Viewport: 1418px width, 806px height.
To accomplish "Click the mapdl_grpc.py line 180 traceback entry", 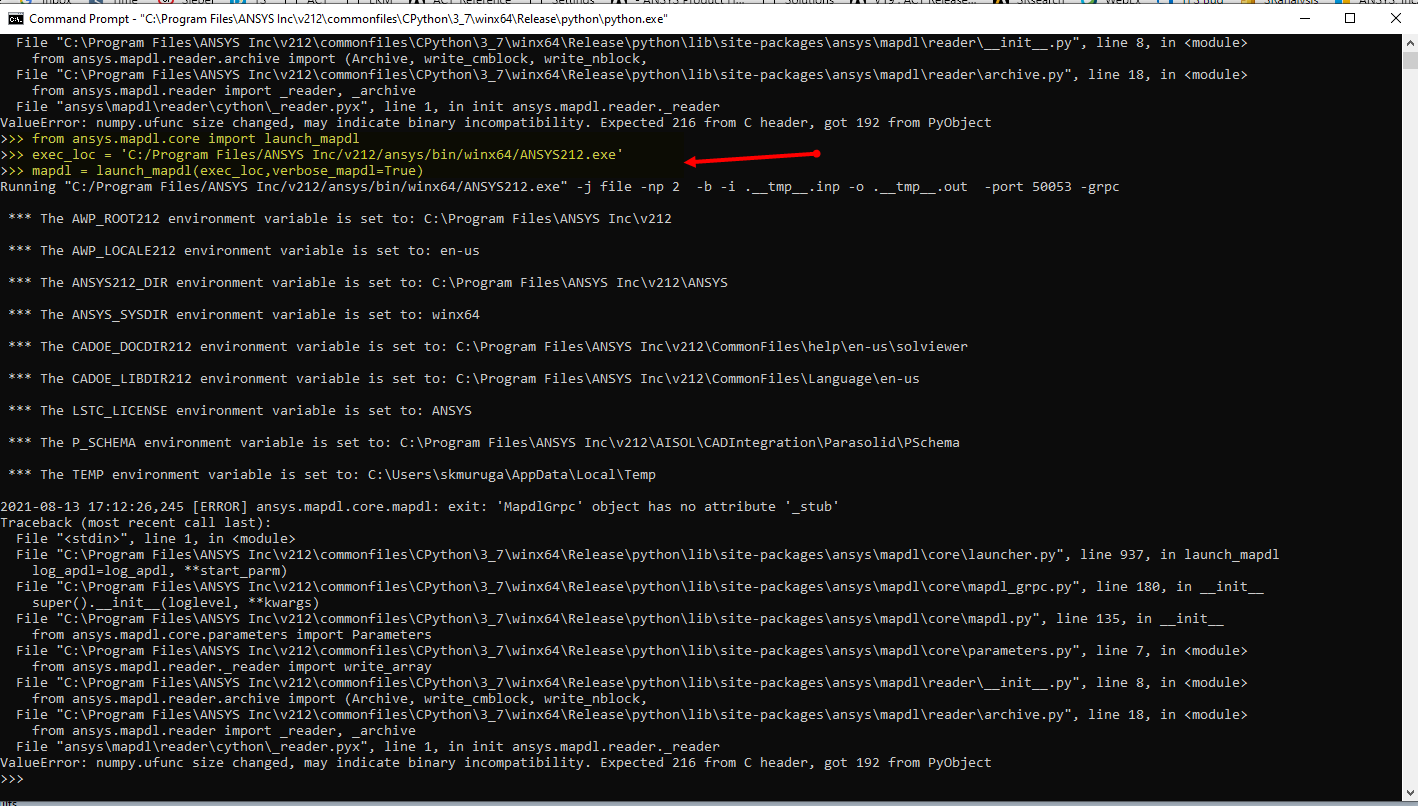I will [640, 587].
